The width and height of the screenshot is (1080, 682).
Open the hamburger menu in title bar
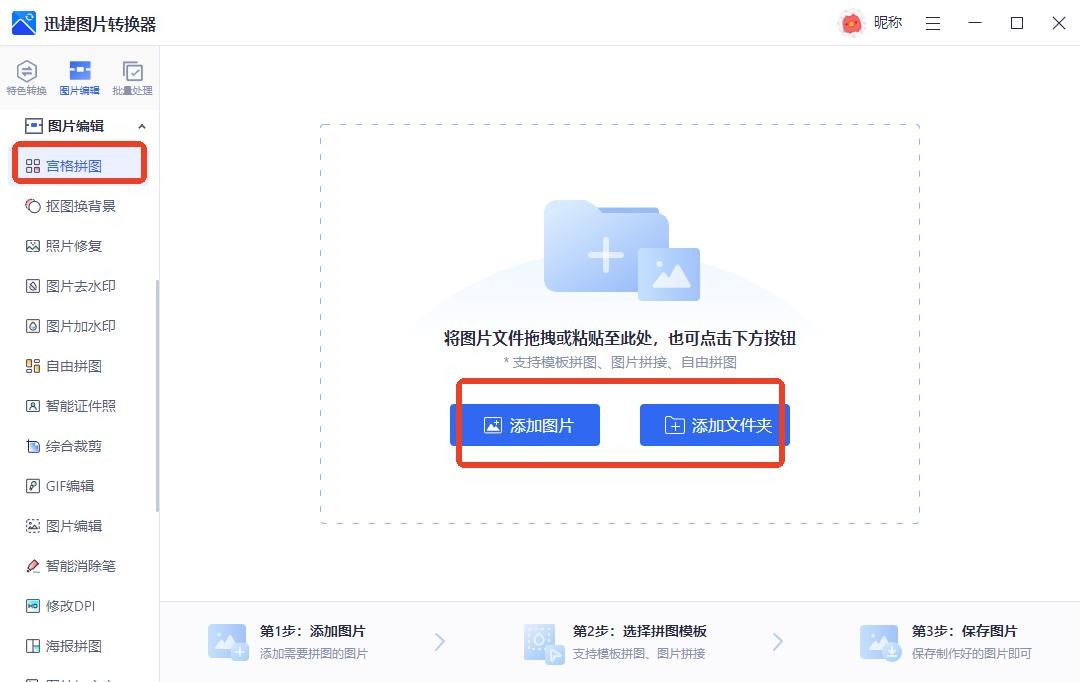(933, 23)
